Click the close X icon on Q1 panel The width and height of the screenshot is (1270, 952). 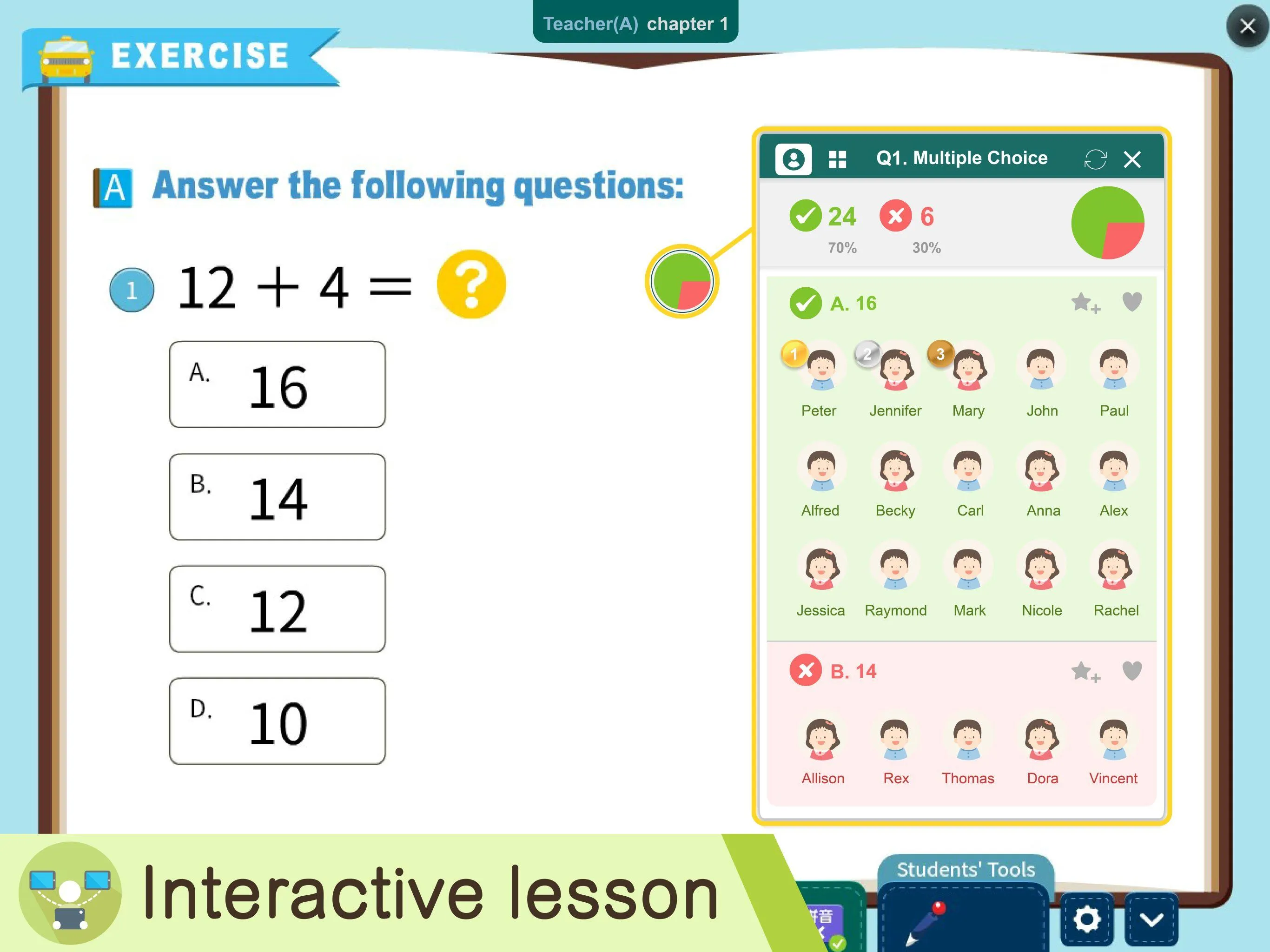coord(1132,158)
